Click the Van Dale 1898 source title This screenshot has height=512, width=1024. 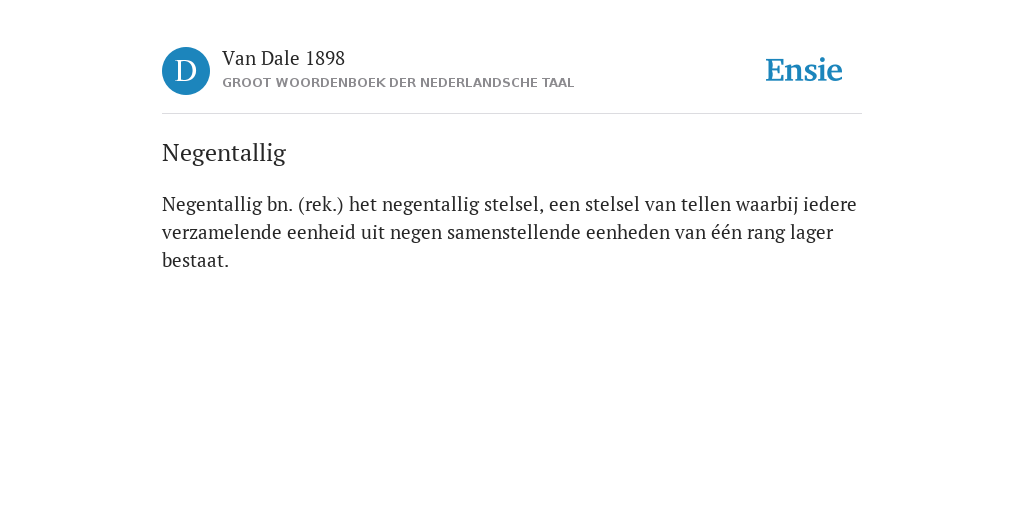click(283, 58)
